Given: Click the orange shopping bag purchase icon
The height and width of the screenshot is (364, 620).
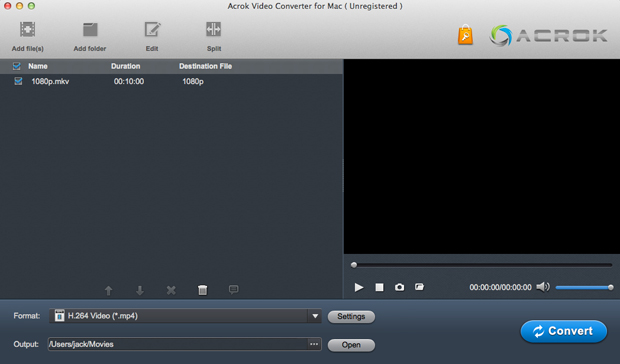Looking at the screenshot, I should 465,35.
